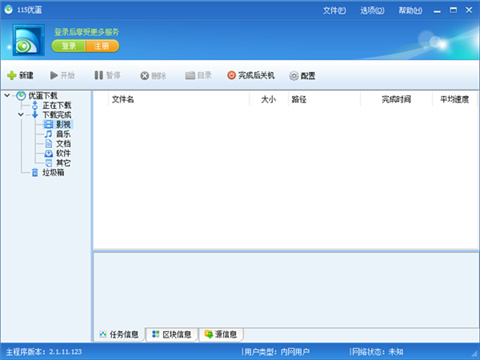
Task: Select the 软件 software category
Action: pos(63,153)
